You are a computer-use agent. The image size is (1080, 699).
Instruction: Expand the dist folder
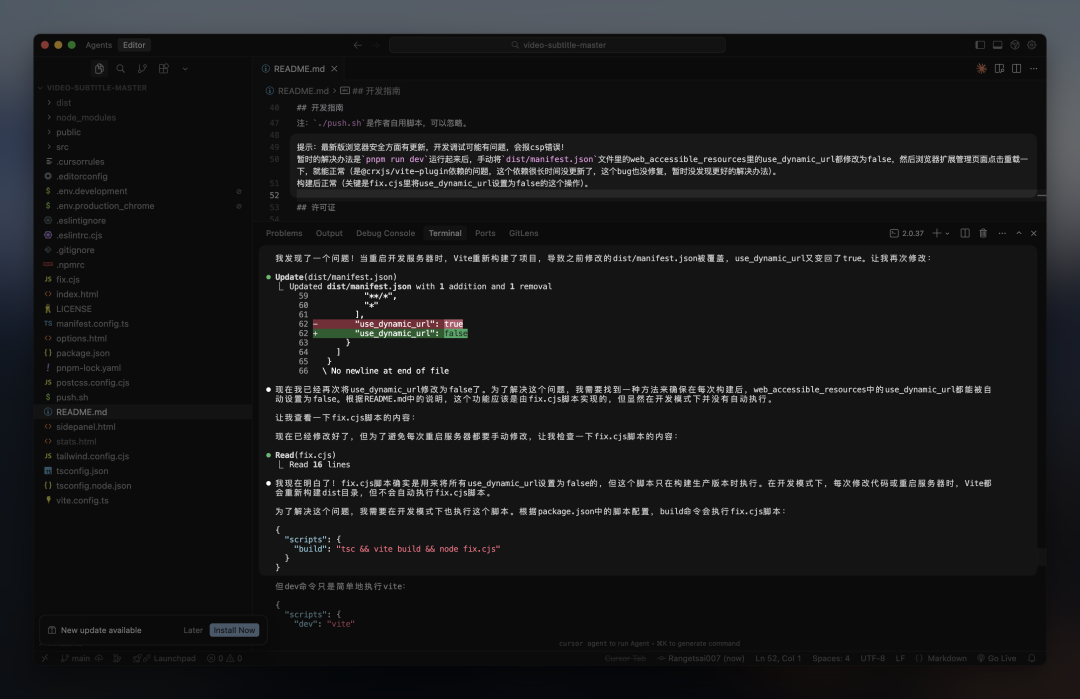63,103
